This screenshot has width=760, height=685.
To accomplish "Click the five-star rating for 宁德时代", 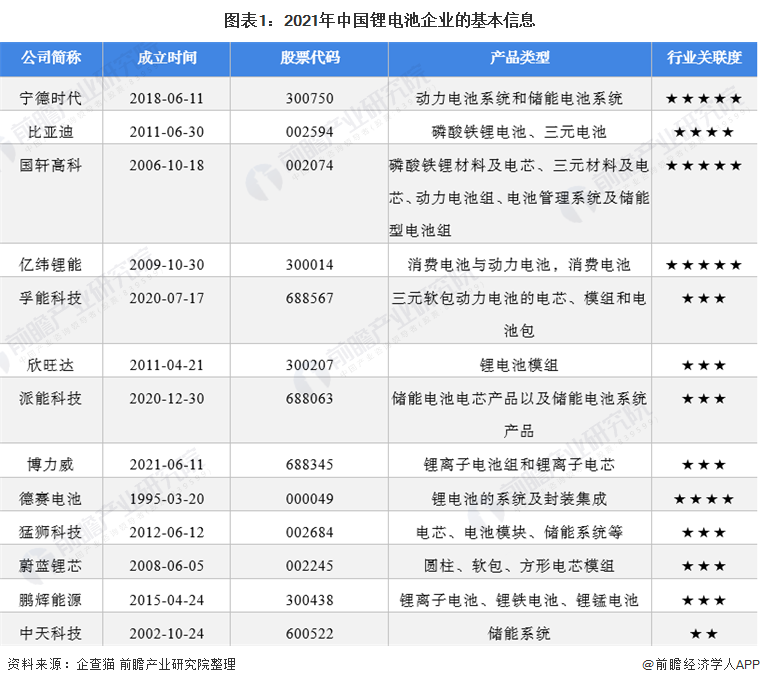I will [704, 98].
